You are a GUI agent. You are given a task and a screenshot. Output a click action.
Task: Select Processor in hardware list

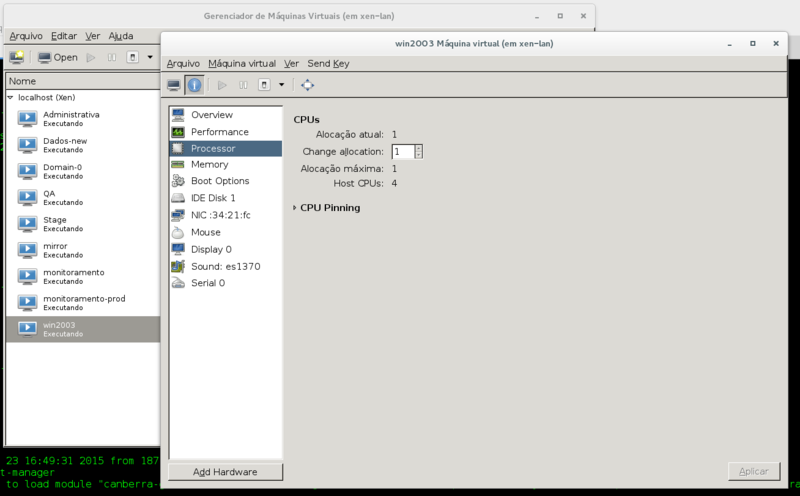[x=226, y=148]
